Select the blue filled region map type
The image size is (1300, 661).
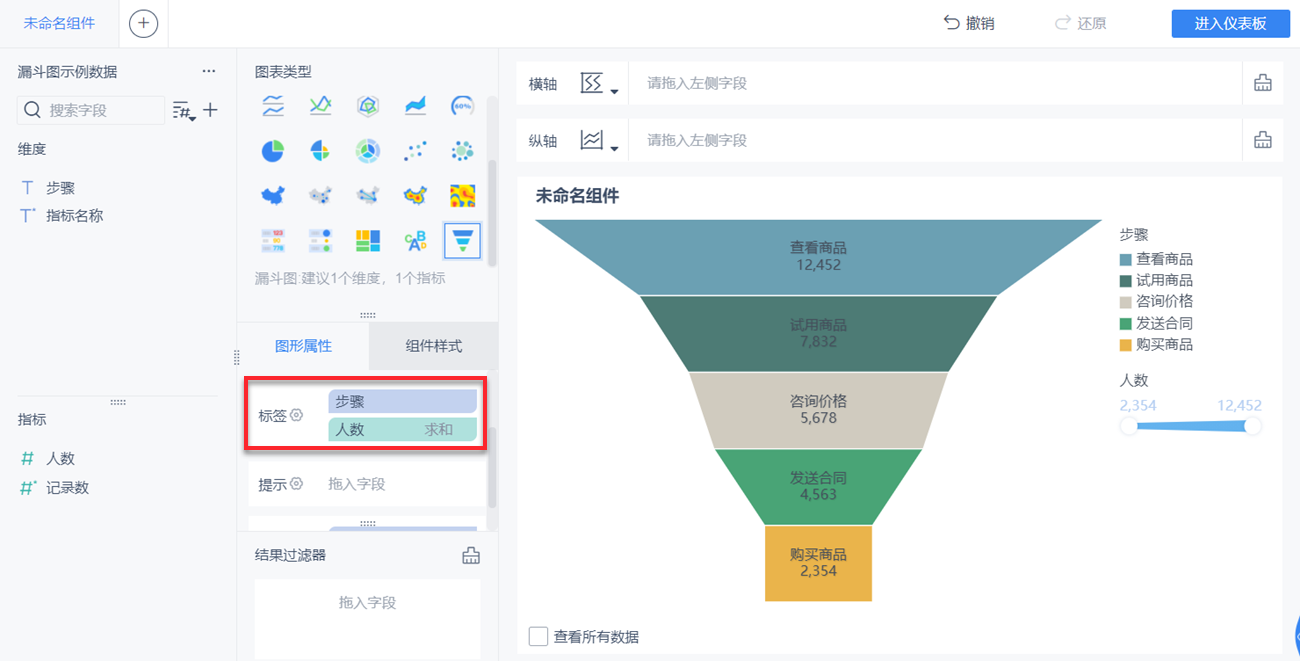[273, 196]
